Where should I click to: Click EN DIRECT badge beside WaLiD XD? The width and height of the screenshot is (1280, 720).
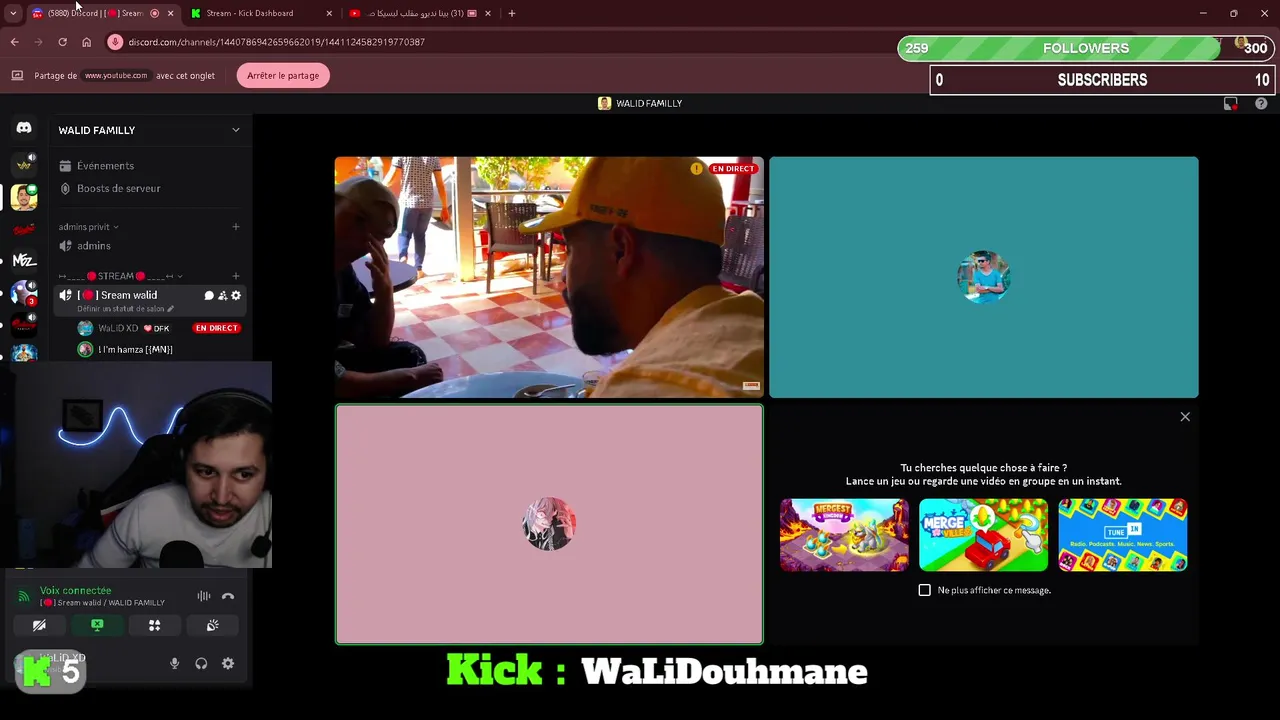217,328
